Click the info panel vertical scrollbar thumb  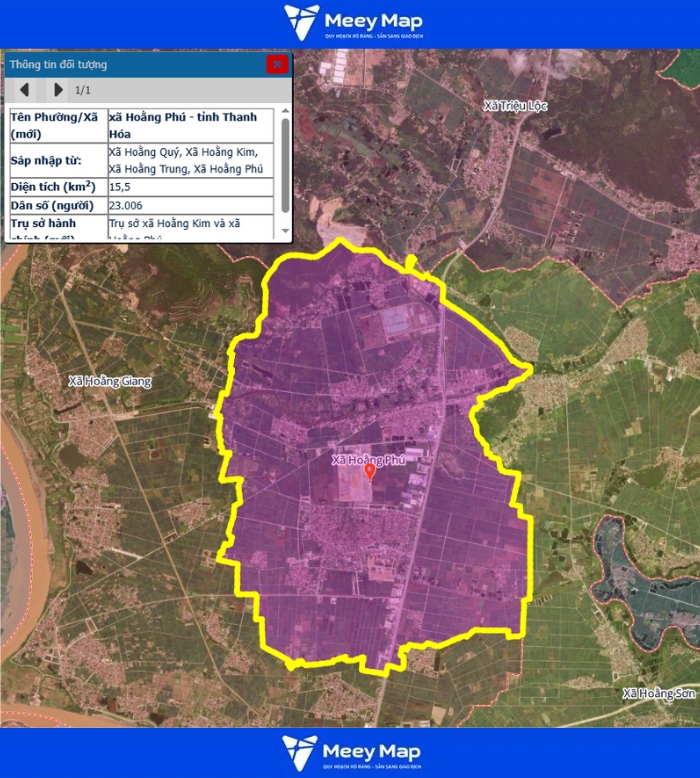click(x=286, y=165)
